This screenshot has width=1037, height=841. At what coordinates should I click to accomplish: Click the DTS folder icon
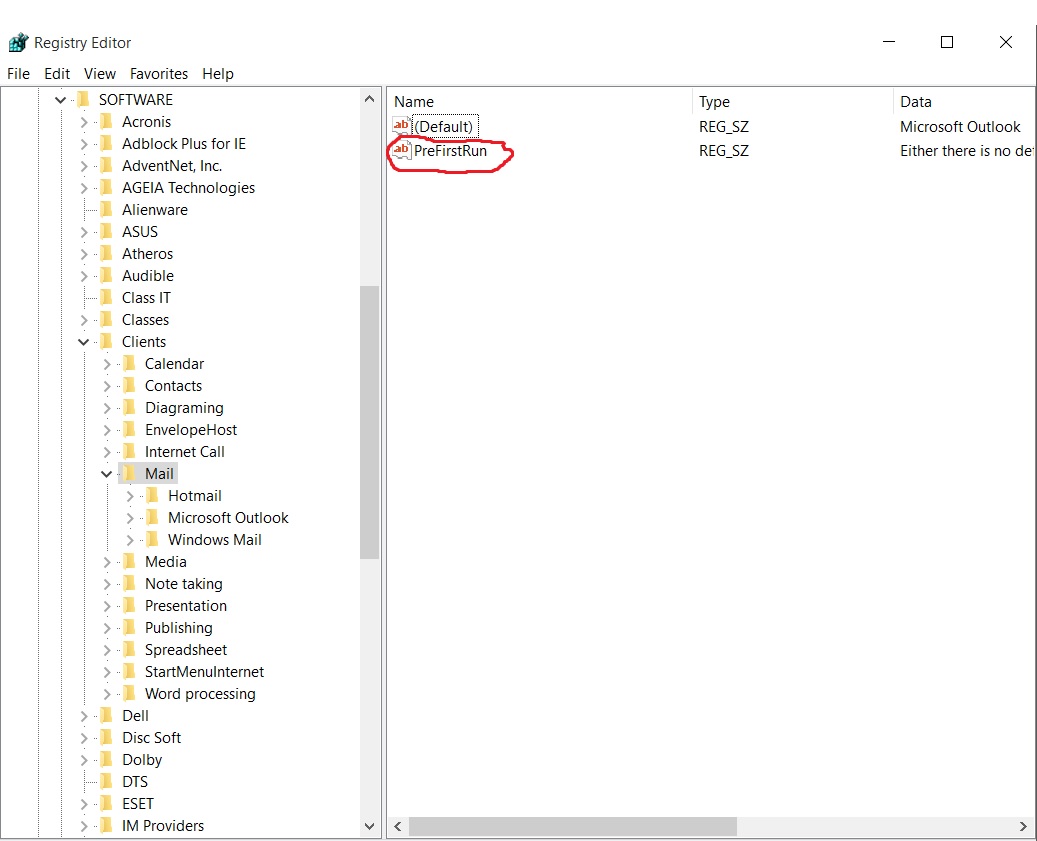[106, 781]
